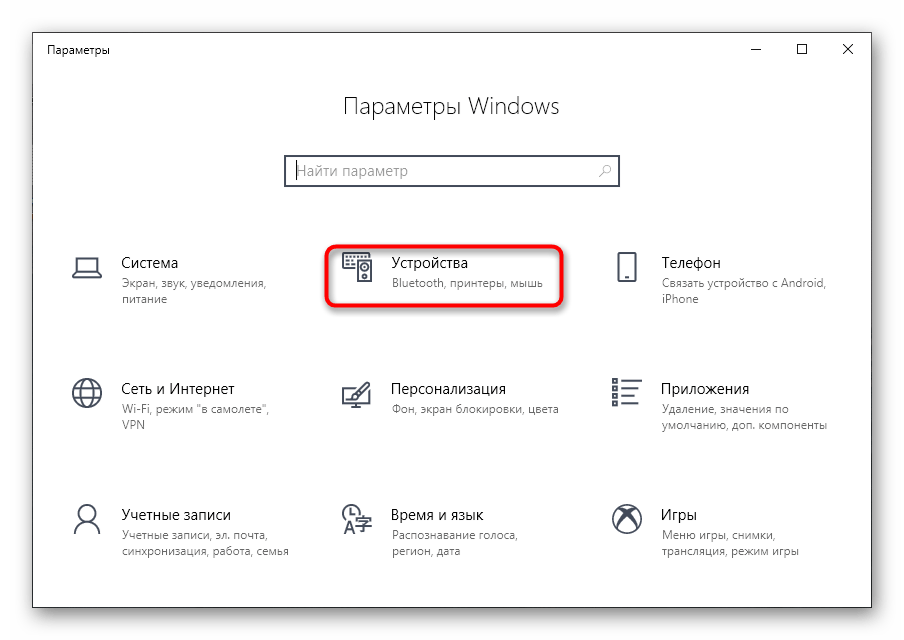The image size is (904, 640).
Task: Click the Устройства keyboard and speaker icon
Action: coord(357,267)
